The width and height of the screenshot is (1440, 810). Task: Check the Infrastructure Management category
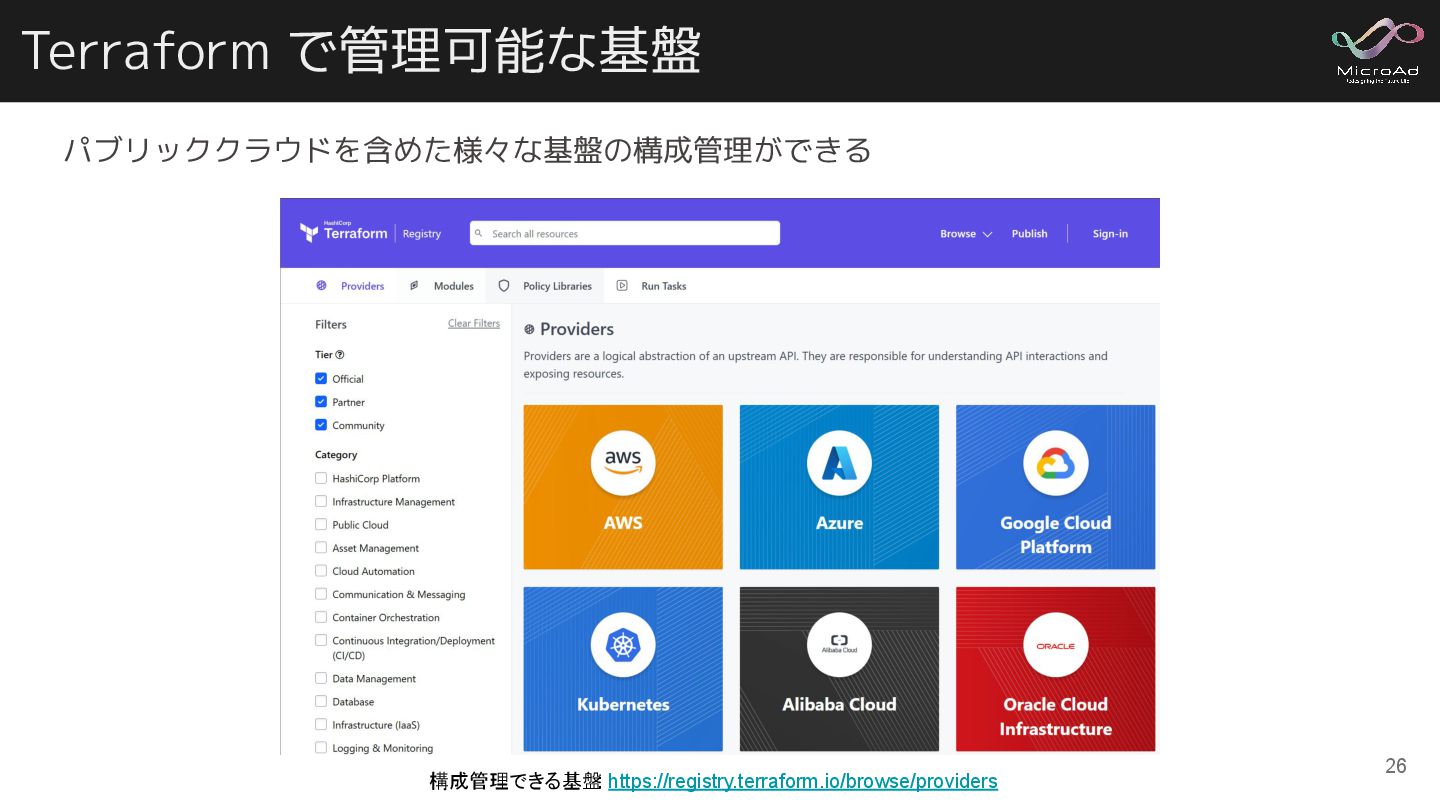click(x=321, y=501)
